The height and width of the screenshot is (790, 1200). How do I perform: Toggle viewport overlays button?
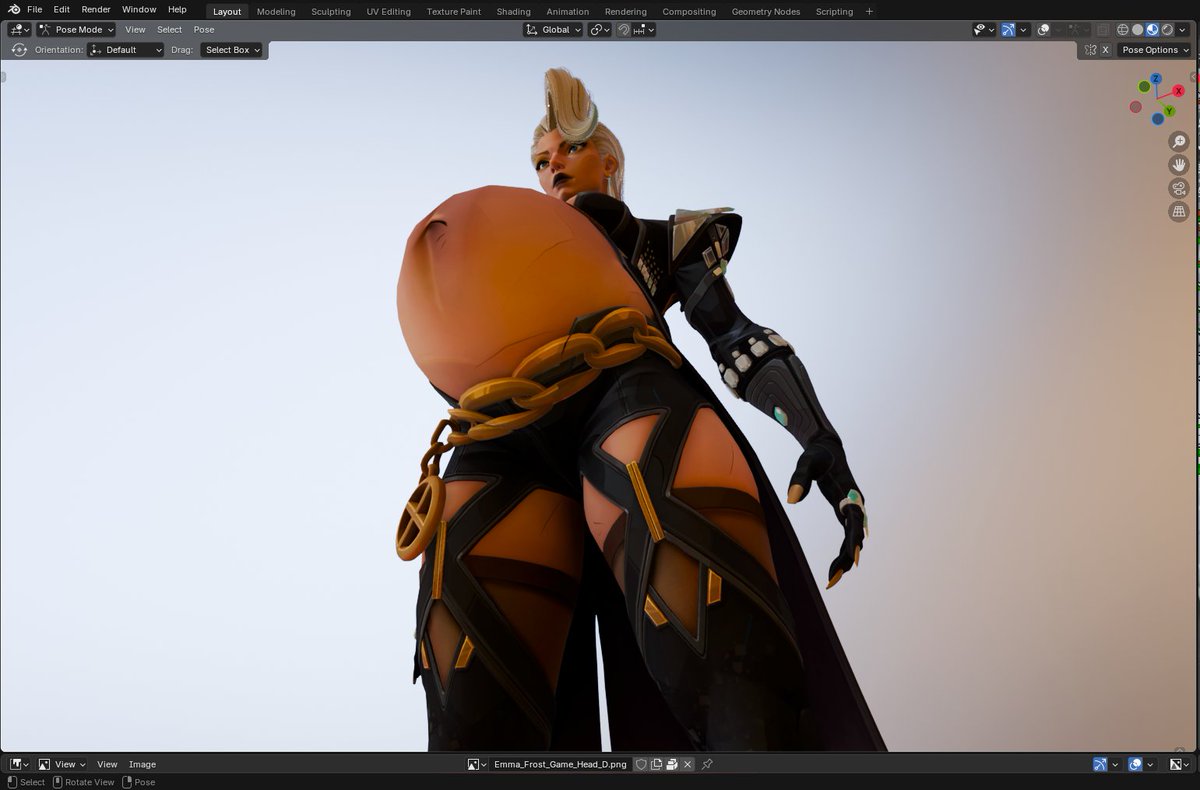[1044, 30]
